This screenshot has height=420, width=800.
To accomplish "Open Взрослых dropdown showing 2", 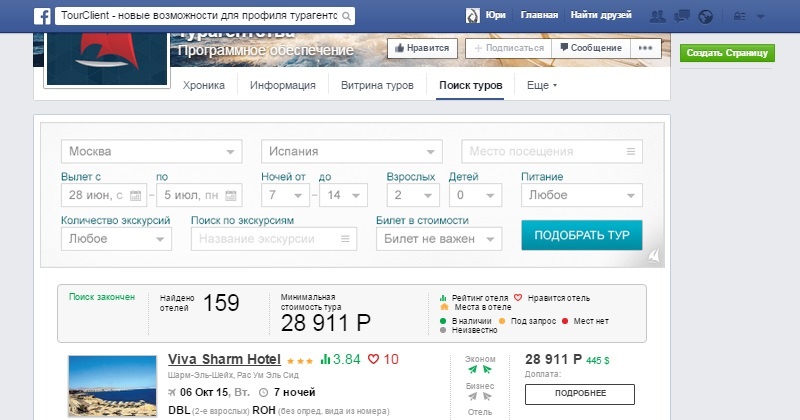I will tap(413, 195).
